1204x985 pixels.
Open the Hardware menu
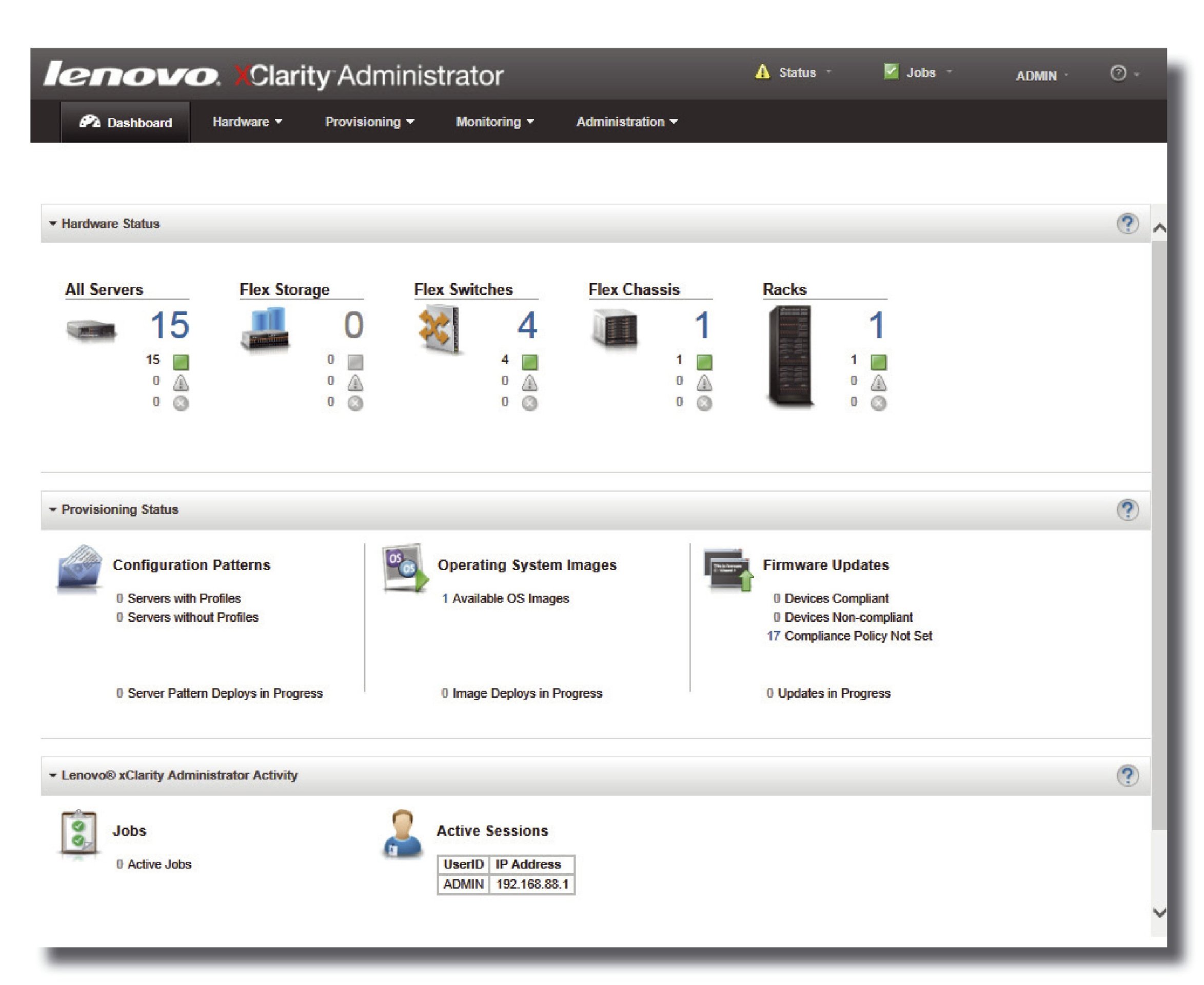[x=247, y=122]
